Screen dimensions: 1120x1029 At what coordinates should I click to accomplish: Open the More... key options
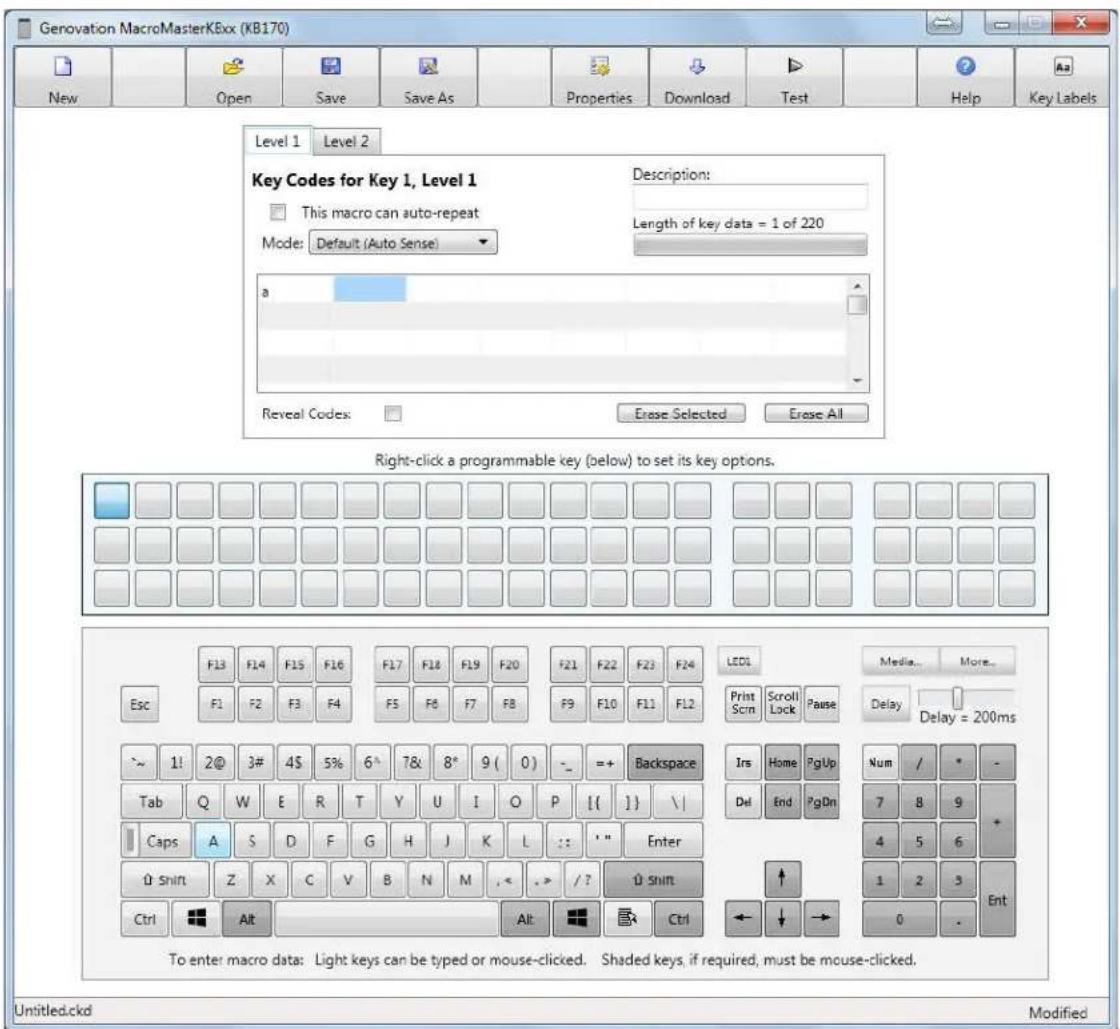976,661
